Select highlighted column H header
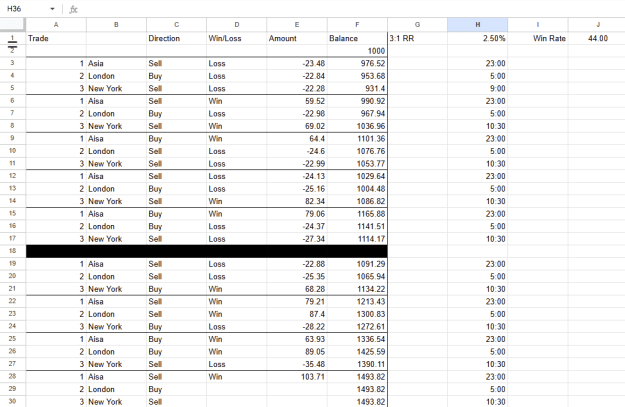 tap(478, 25)
